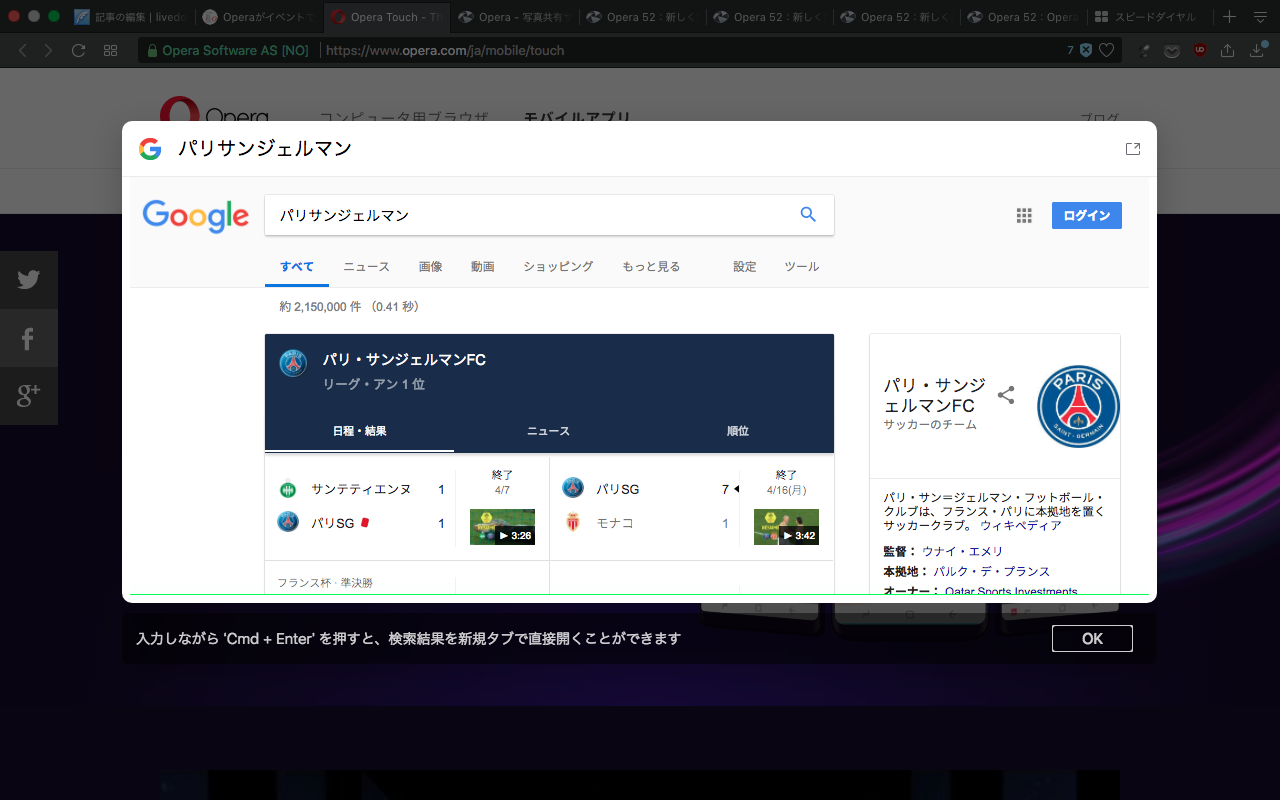1280x800 pixels.
Task: Switch to the ニュース card tab
Action: click(548, 431)
